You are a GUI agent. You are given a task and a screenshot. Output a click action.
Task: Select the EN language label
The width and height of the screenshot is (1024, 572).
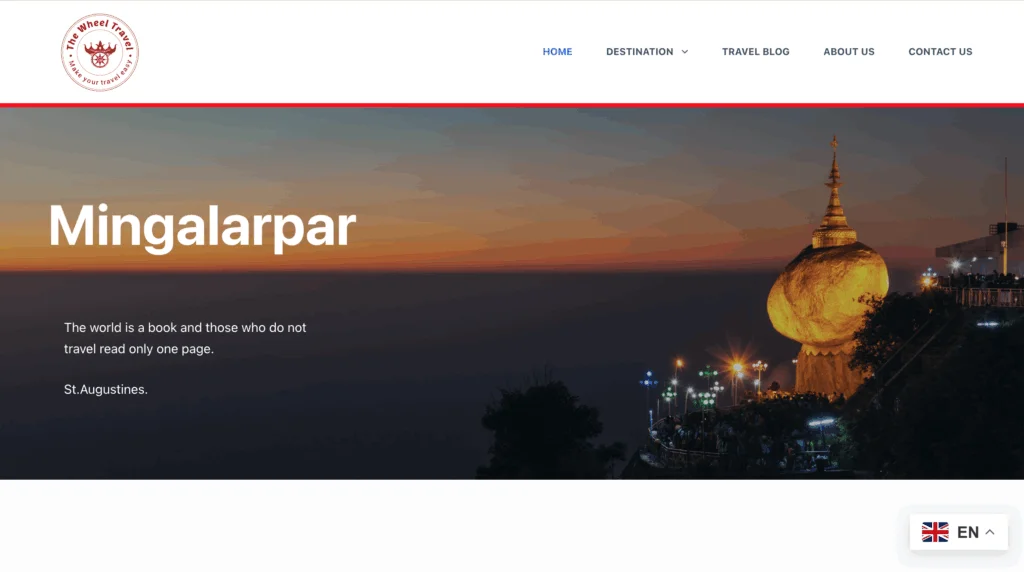[968, 532]
